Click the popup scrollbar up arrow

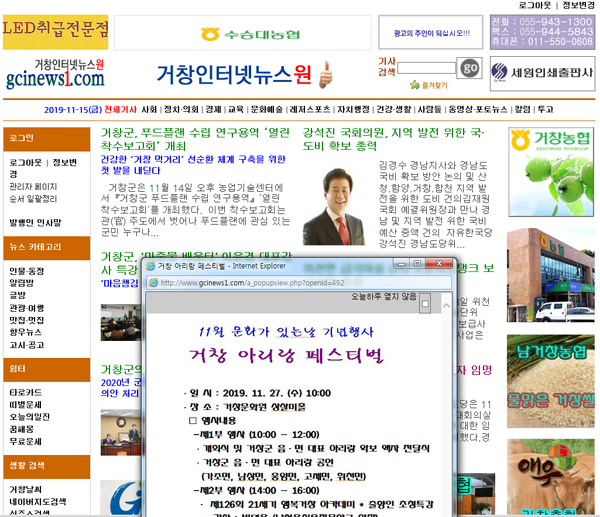tap(446, 305)
